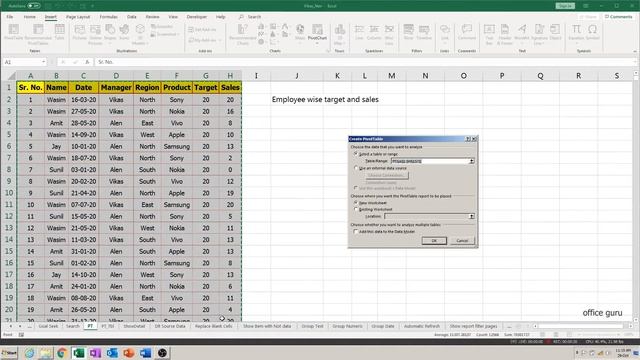640x360 pixels.
Task: Click the 'Manager' header cell
Action: point(116,87)
